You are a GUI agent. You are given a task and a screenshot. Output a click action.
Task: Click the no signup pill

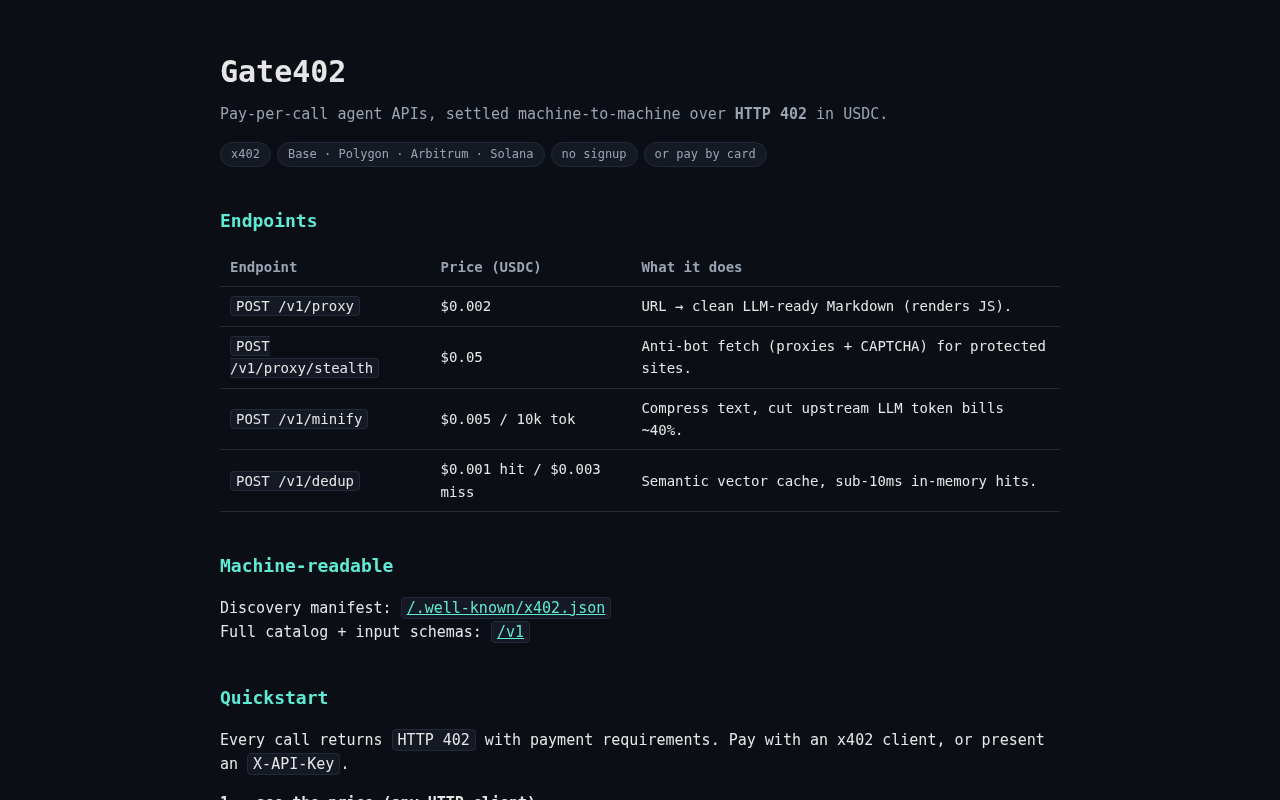[594, 154]
